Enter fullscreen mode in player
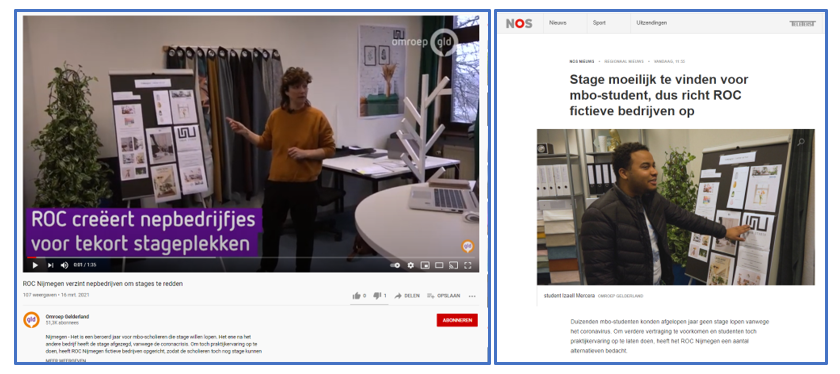The image size is (840, 374). tap(468, 265)
